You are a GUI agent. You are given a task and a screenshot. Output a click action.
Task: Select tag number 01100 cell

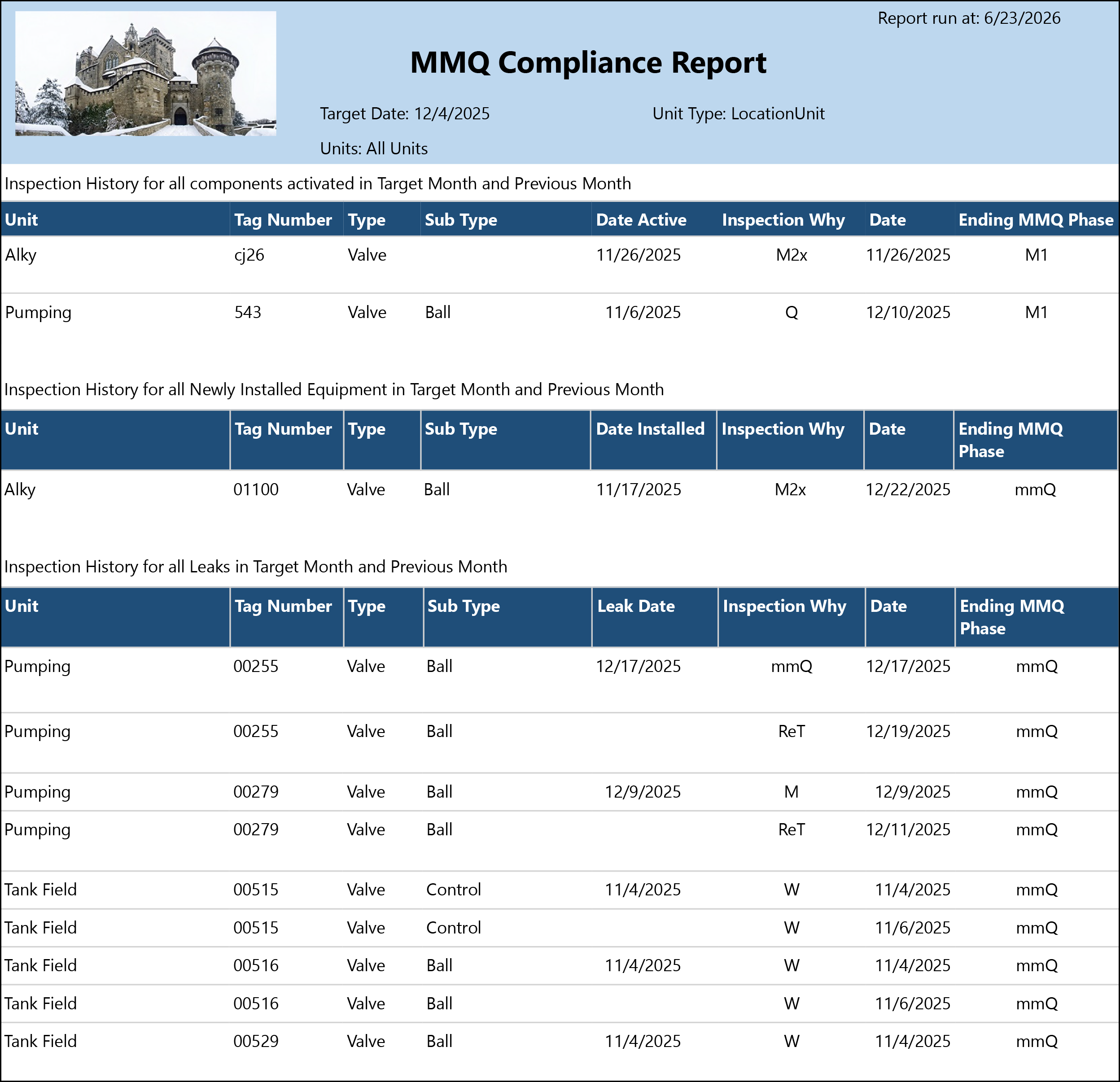pyautogui.click(x=256, y=489)
